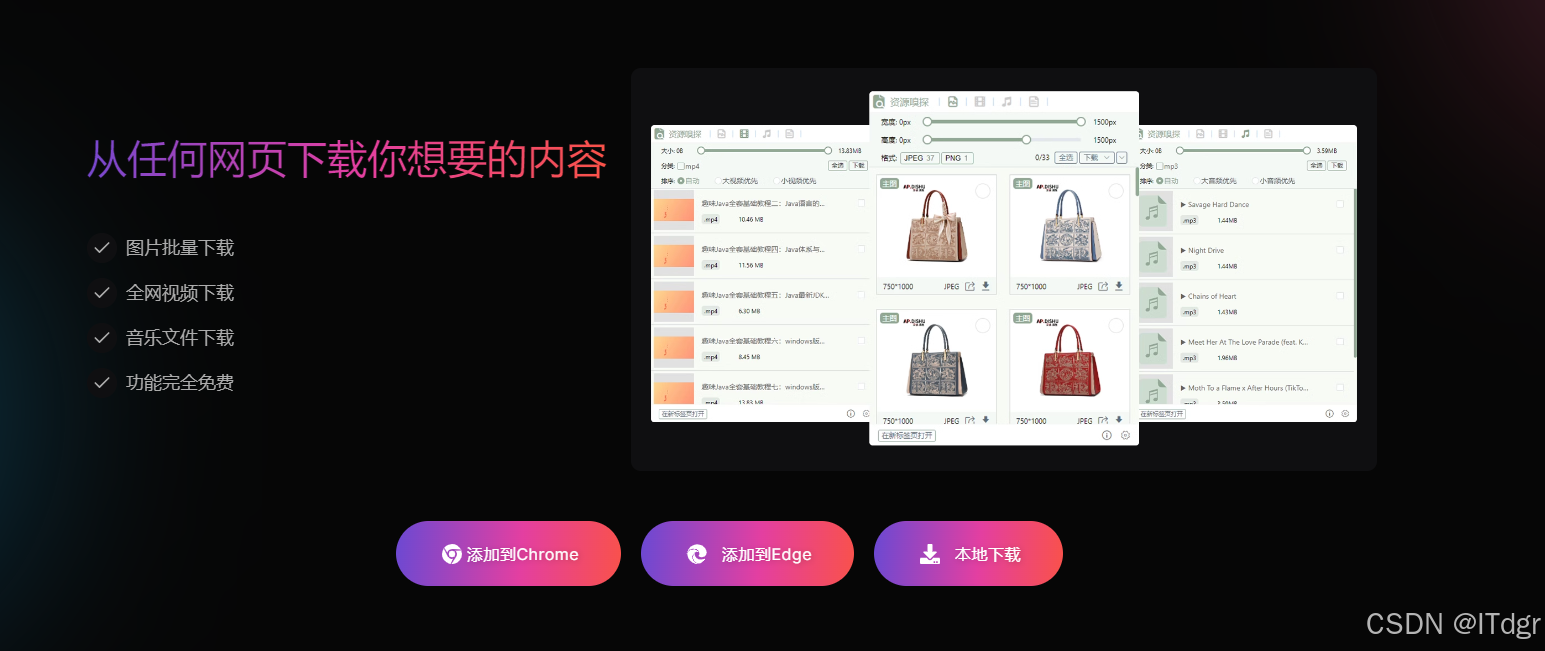
Task: Select 小音频优先 sort option
Action: (x=1274, y=181)
